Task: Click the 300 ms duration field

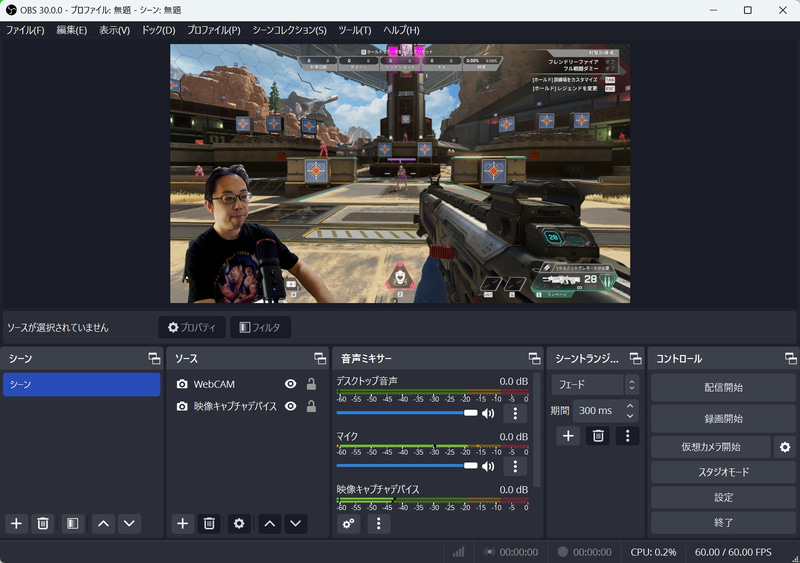Action: tap(598, 410)
